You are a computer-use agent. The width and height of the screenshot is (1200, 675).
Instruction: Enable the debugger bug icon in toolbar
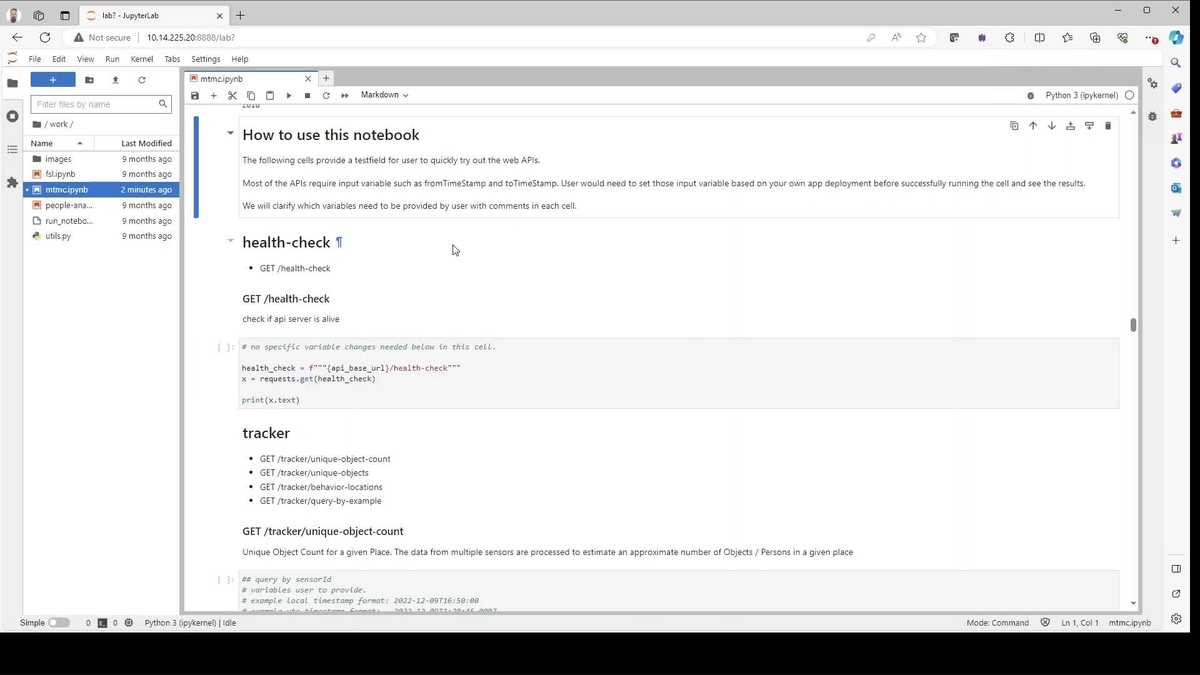coord(1030,96)
